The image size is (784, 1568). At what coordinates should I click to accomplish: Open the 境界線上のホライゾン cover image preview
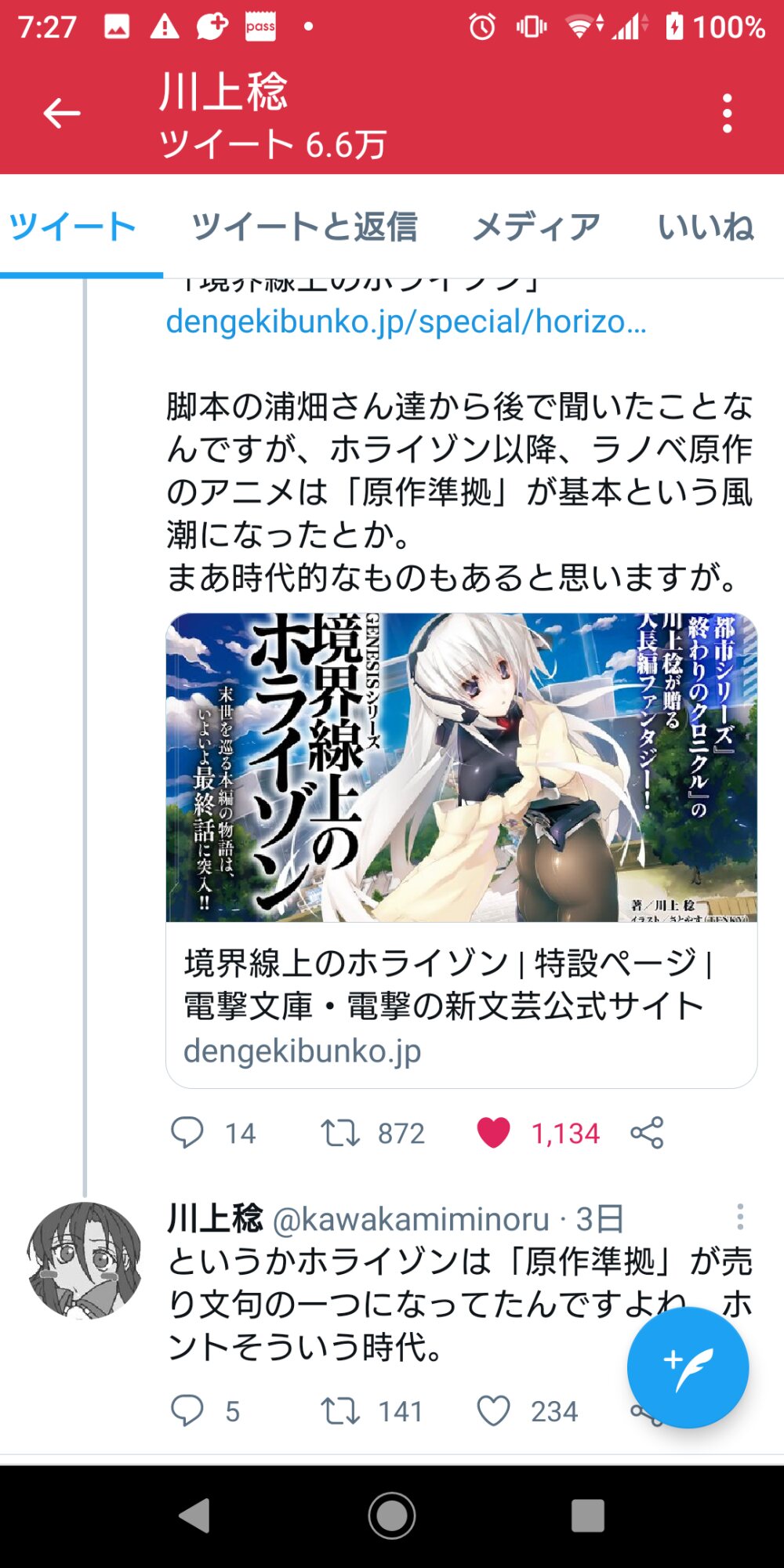(462, 768)
